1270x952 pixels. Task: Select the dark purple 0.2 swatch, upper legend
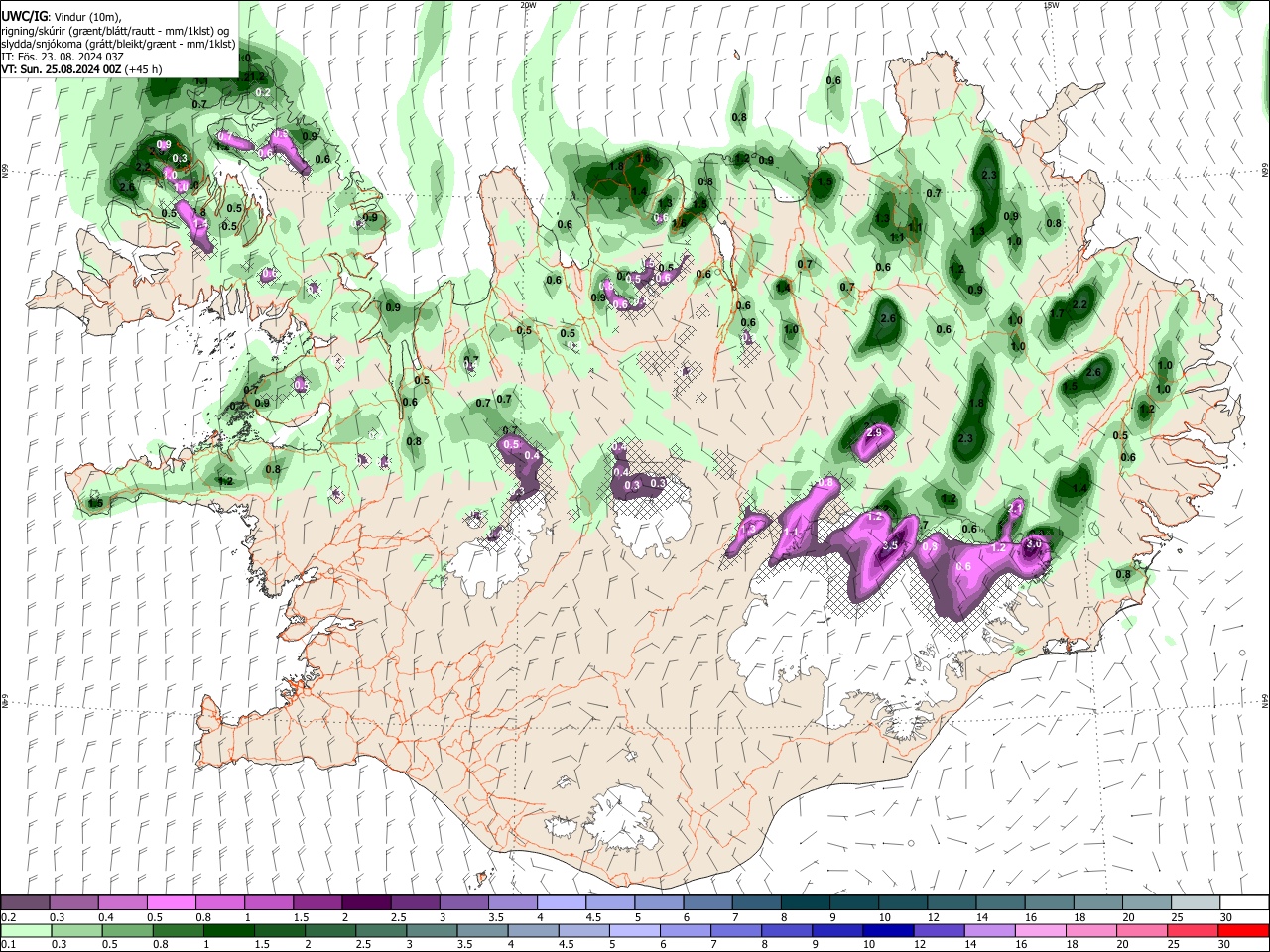pos(25,903)
